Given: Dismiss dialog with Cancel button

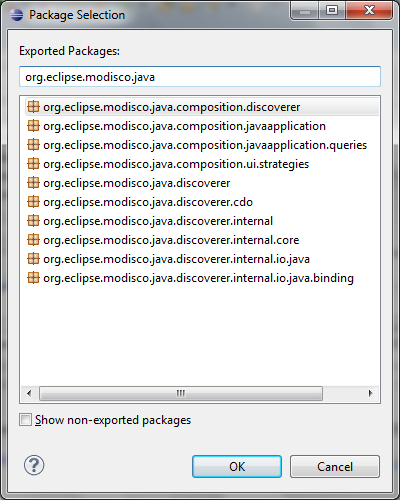Looking at the screenshot, I should (x=335, y=467).
